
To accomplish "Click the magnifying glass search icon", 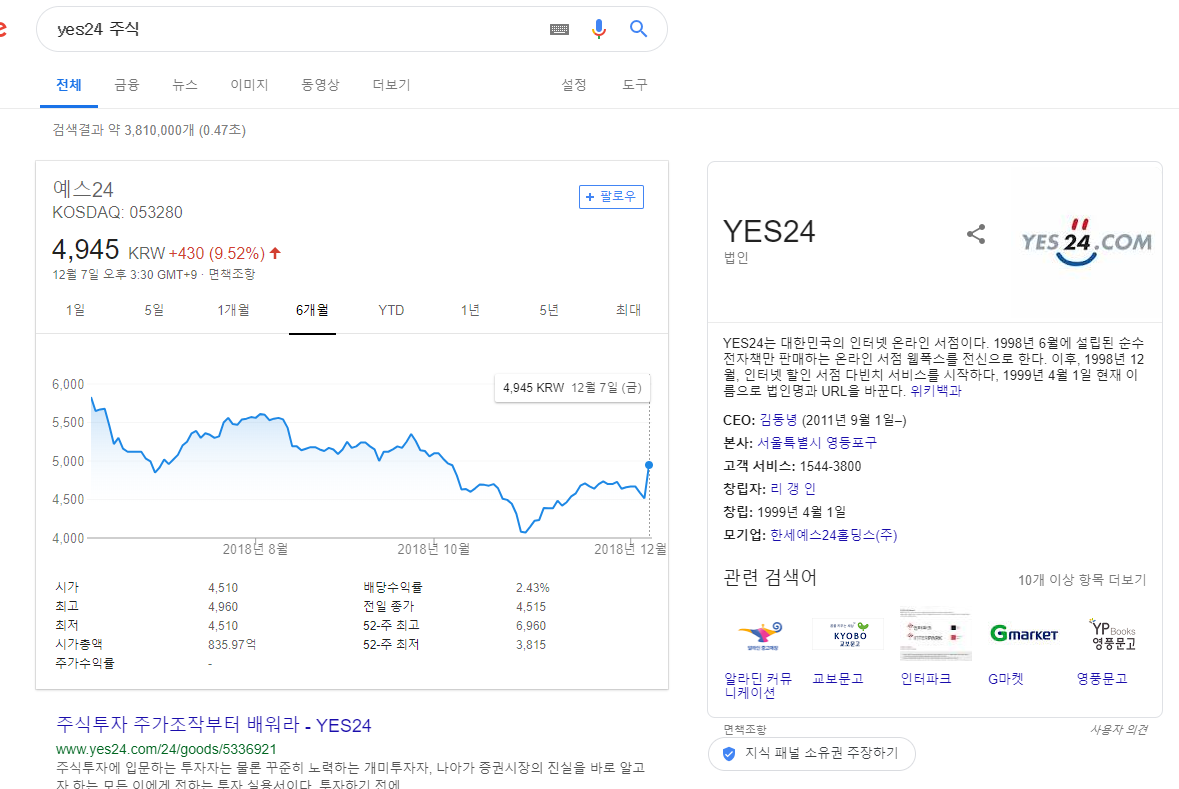I will 638,29.
